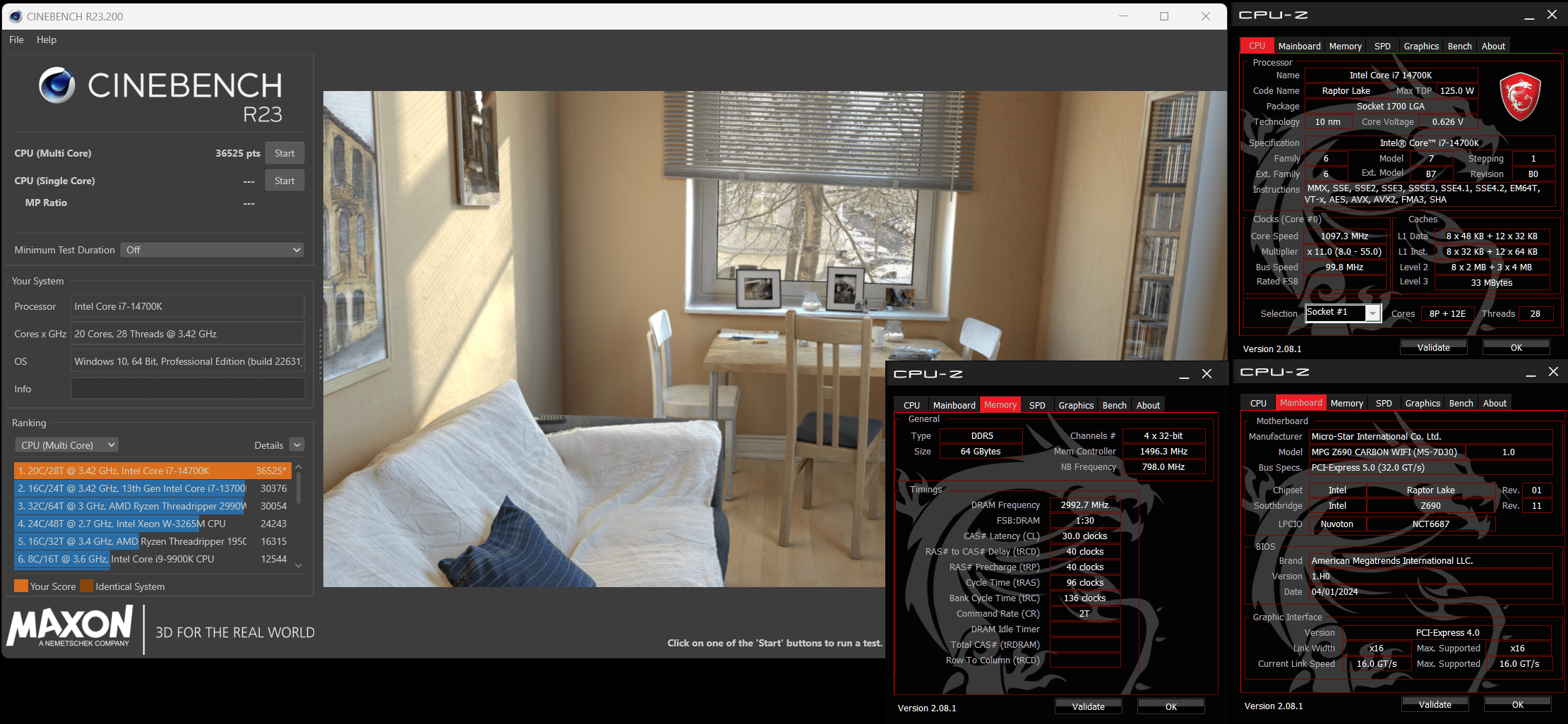Click OK in the CPU-Z Mainboard window
This screenshot has height=724, width=1568.
[x=1517, y=704]
